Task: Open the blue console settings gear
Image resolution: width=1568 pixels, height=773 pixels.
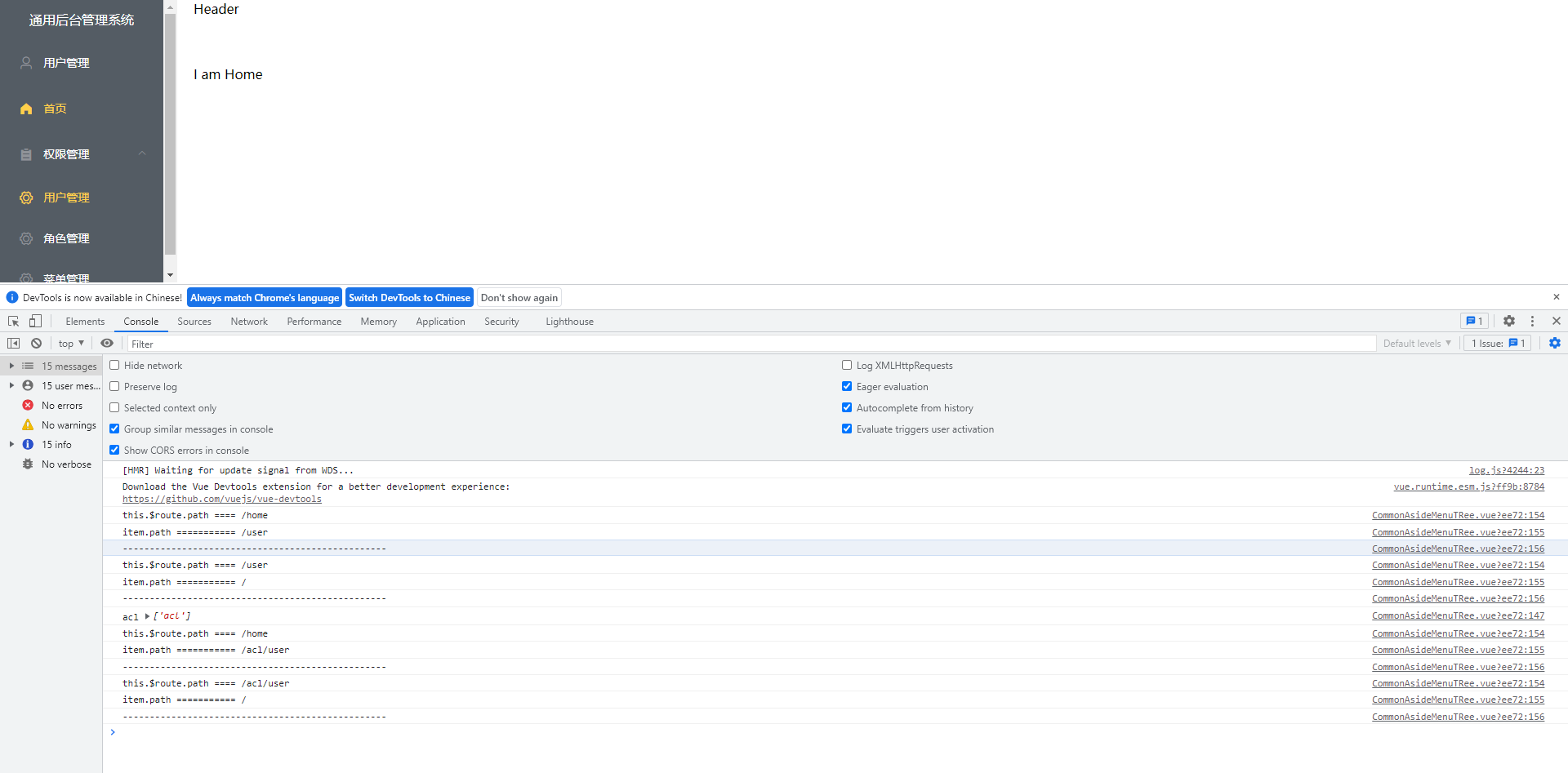Action: coord(1555,343)
